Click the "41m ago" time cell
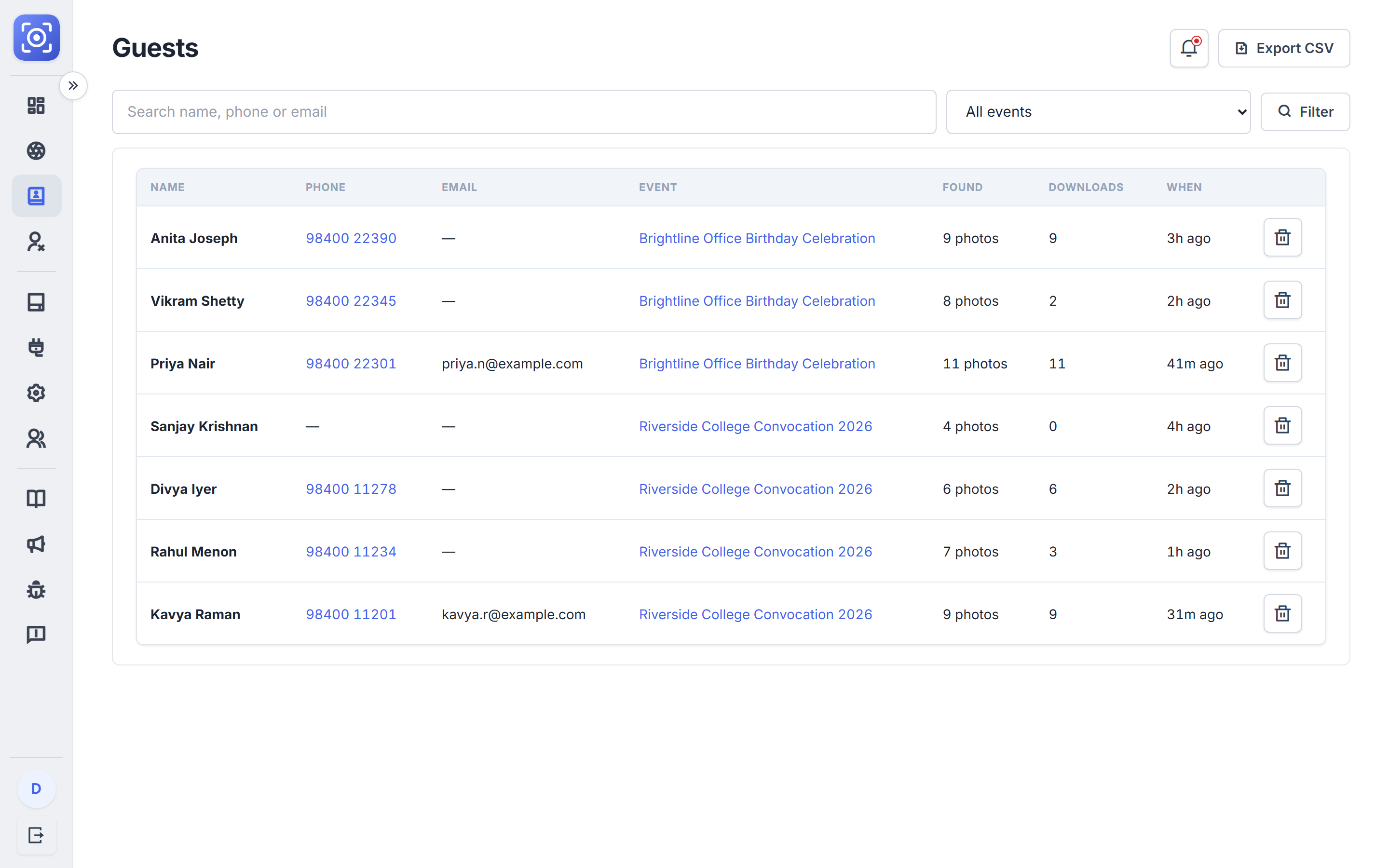The height and width of the screenshot is (868, 1389). point(1195,364)
